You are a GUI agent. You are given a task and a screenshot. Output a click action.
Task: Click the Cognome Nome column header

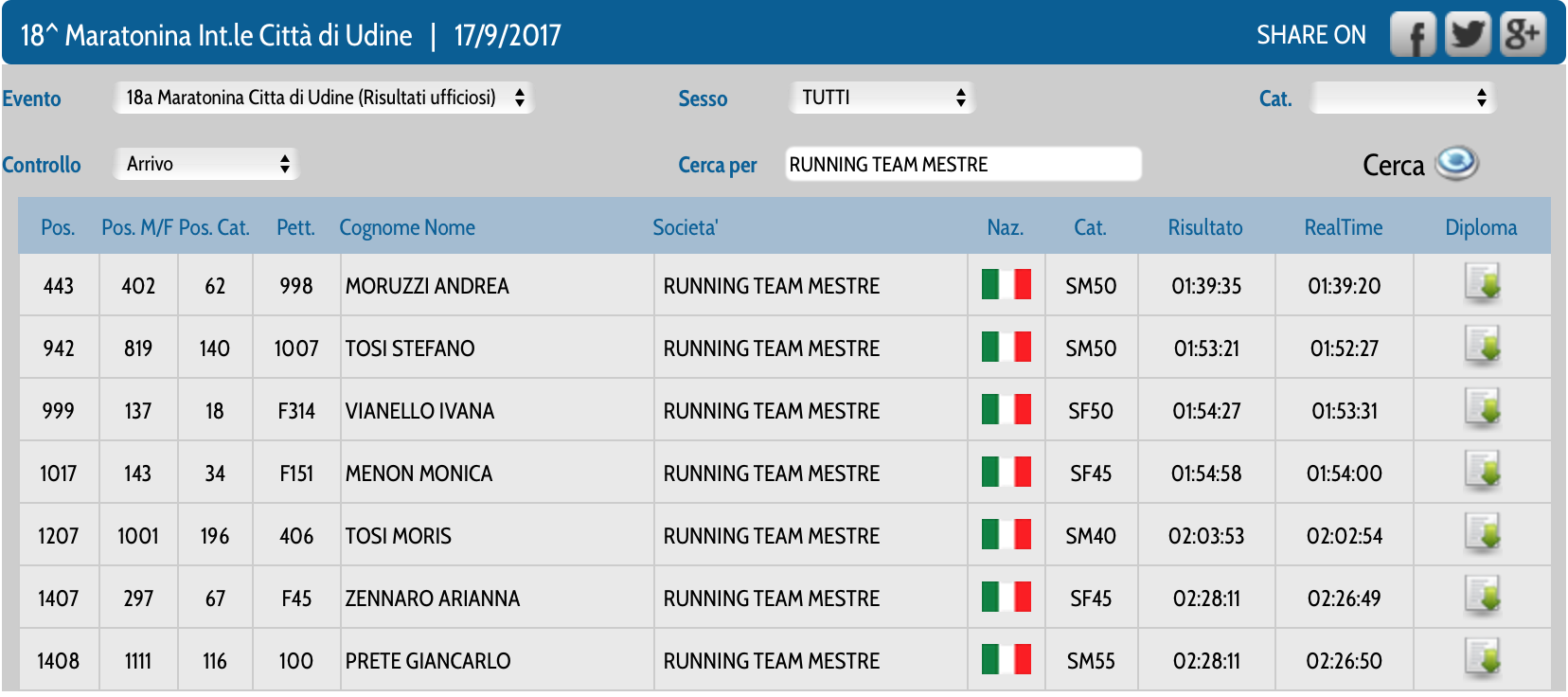407,227
